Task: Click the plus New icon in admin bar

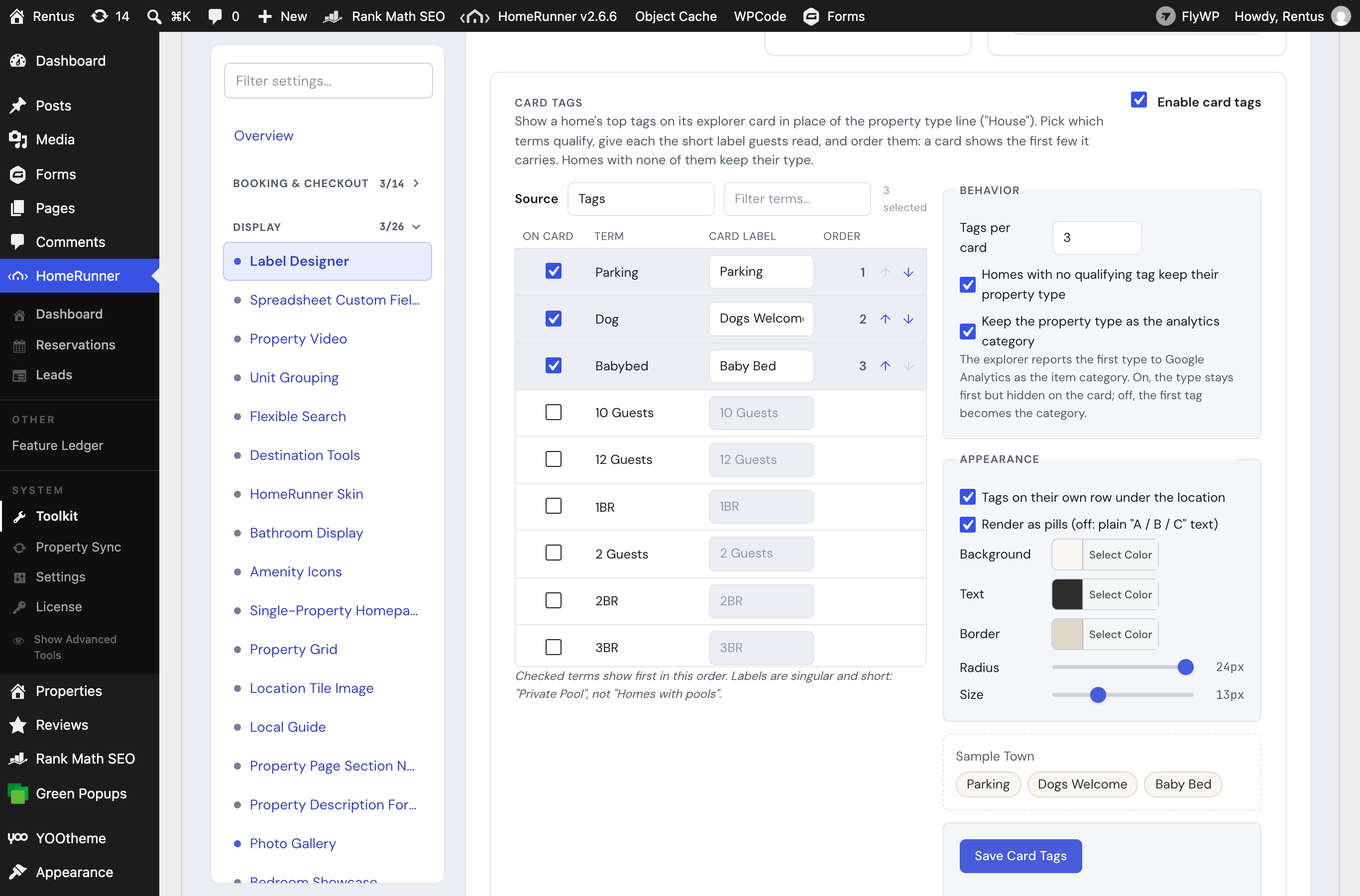Action: 264,16
